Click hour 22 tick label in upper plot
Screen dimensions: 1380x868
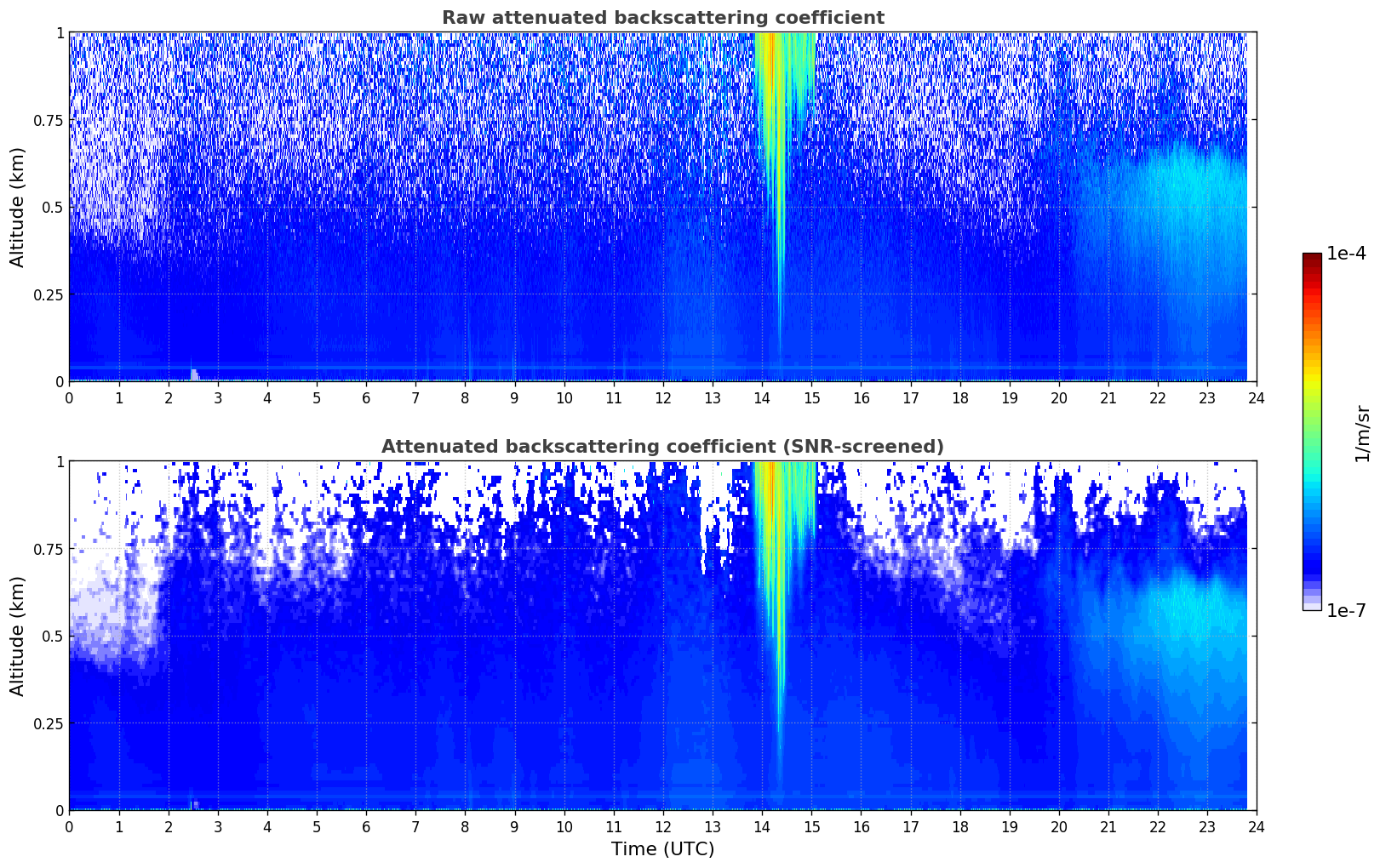(1158, 397)
